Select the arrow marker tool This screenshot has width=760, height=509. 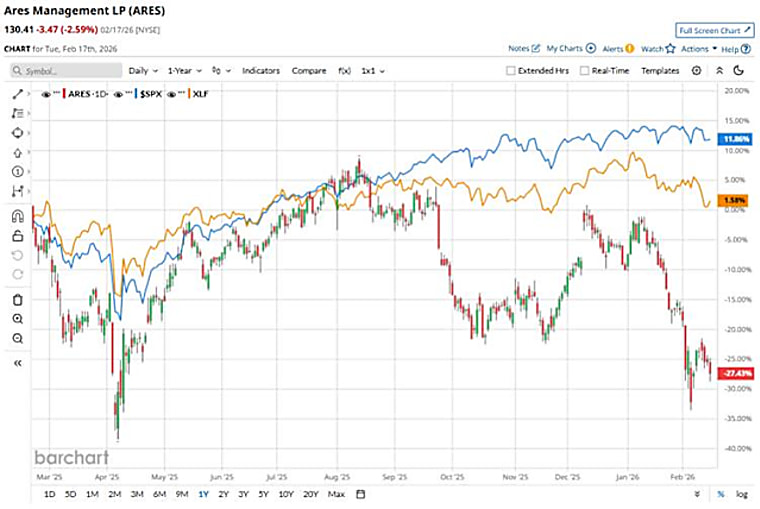click(17, 153)
